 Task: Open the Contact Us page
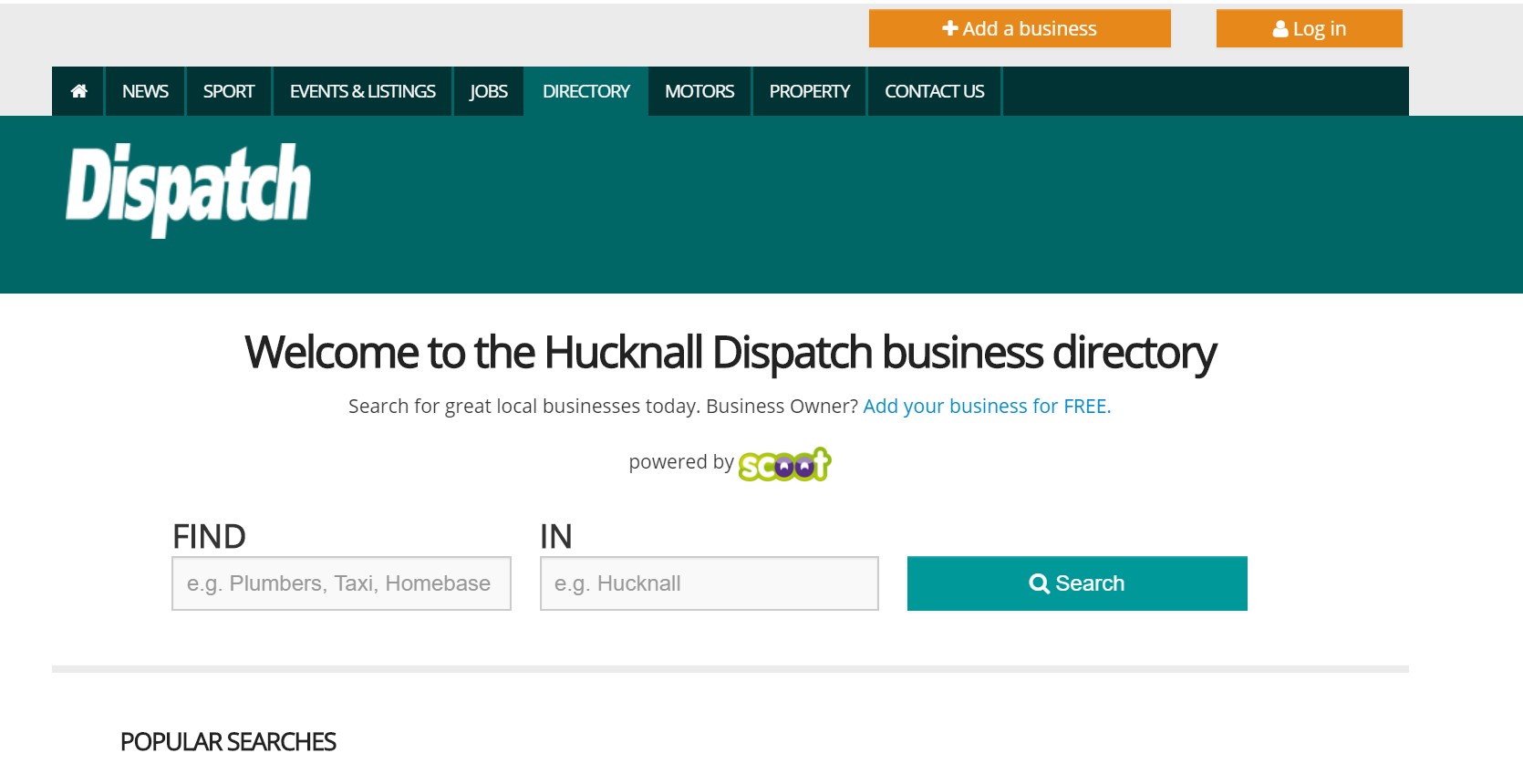934,91
